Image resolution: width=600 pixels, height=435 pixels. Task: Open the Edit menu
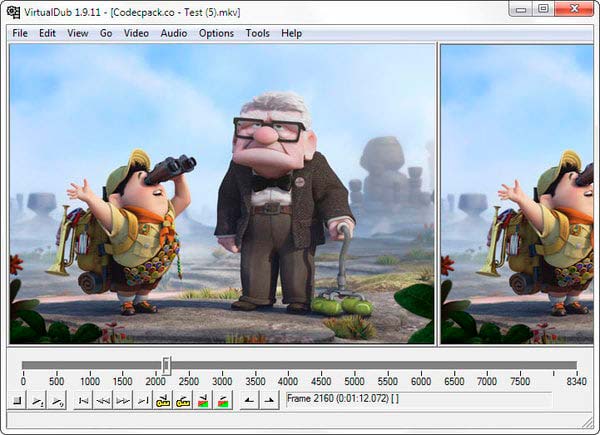(47, 33)
